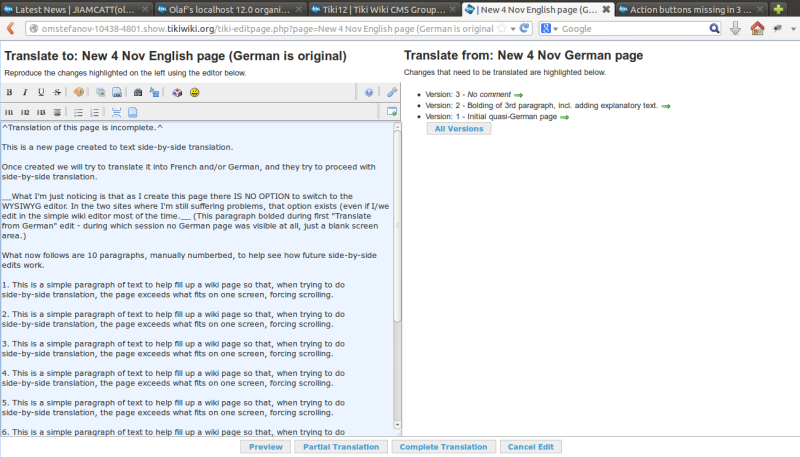The width and height of the screenshot is (800, 457).
Task: Click the editor scrollbar down arrow
Action: pos(397,424)
